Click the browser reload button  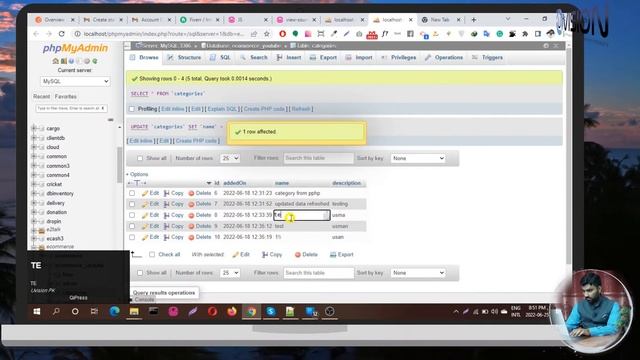tap(62, 34)
